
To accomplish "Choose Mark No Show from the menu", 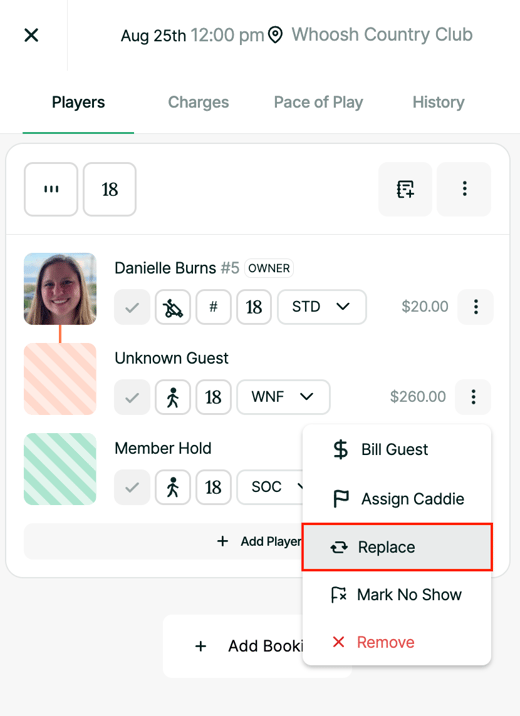I will [x=397, y=595].
